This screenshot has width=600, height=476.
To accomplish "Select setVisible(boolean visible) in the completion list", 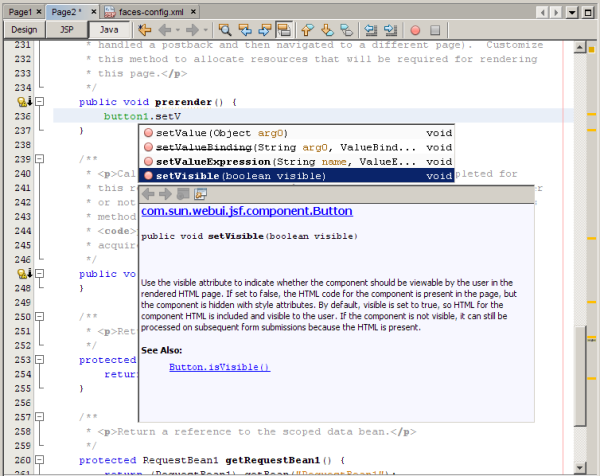I will click(297, 176).
